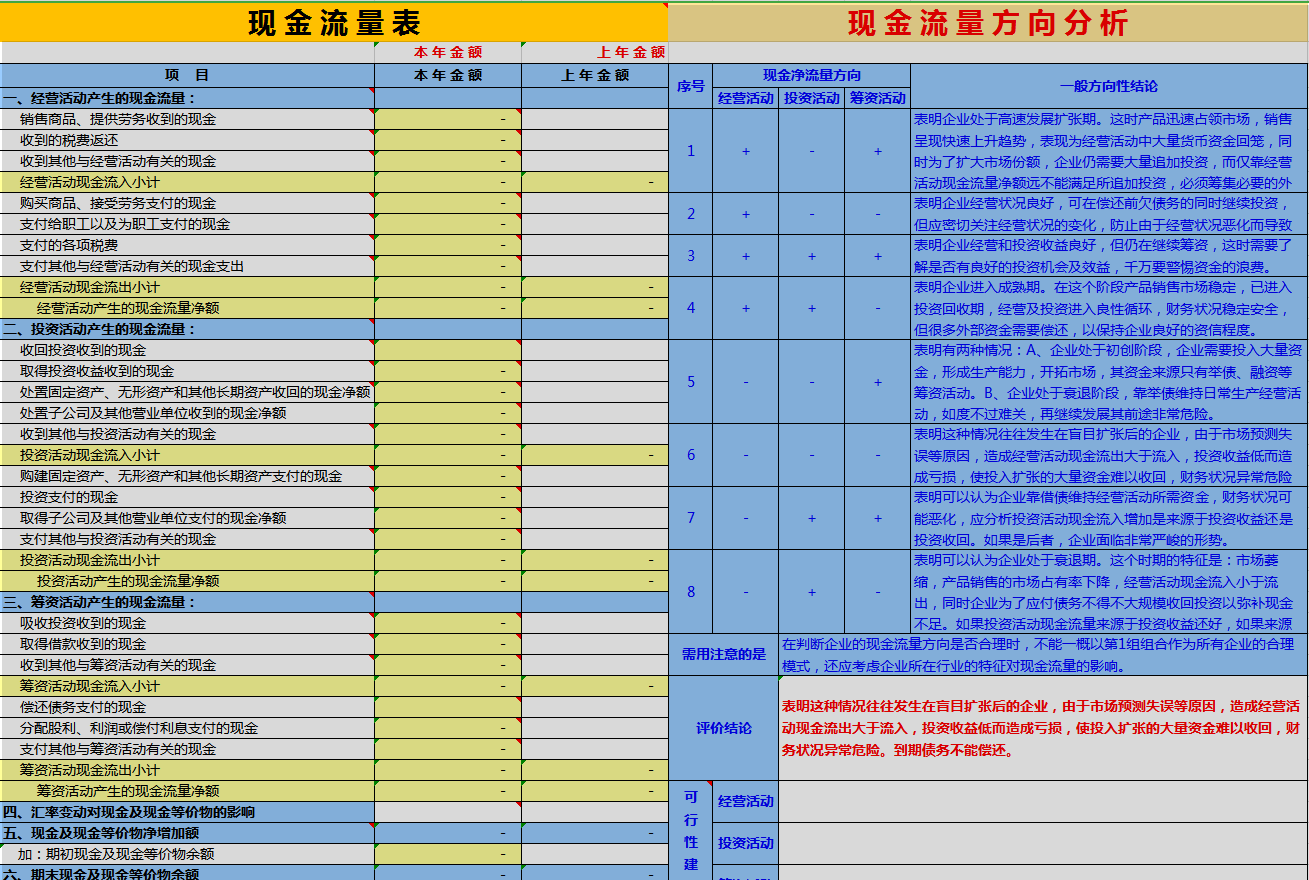
Task: Click 本年金额 cell for 支付的各项税费
Action: pyautogui.click(x=448, y=245)
